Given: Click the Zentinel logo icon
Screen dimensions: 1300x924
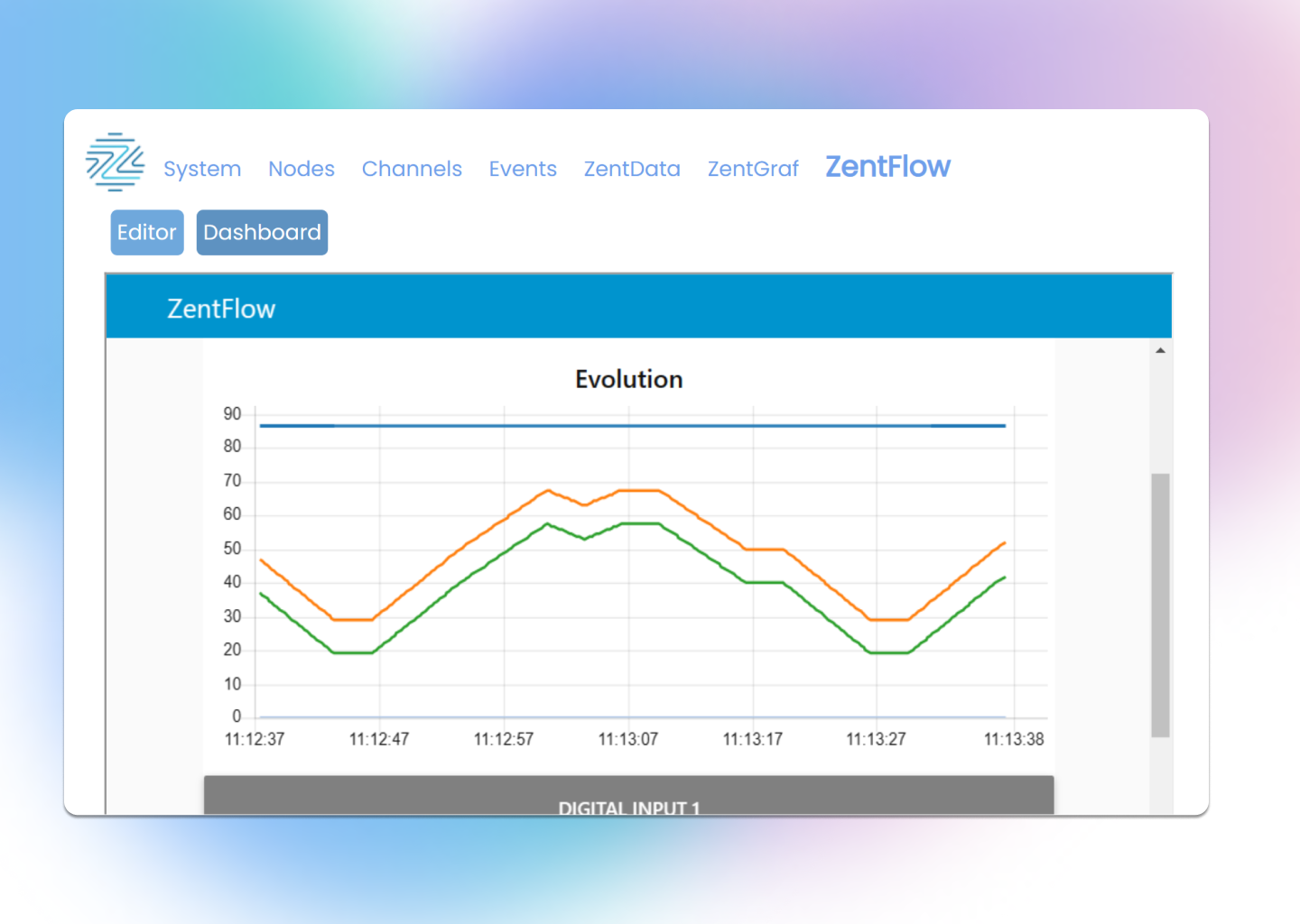Looking at the screenshot, I should point(115,162).
